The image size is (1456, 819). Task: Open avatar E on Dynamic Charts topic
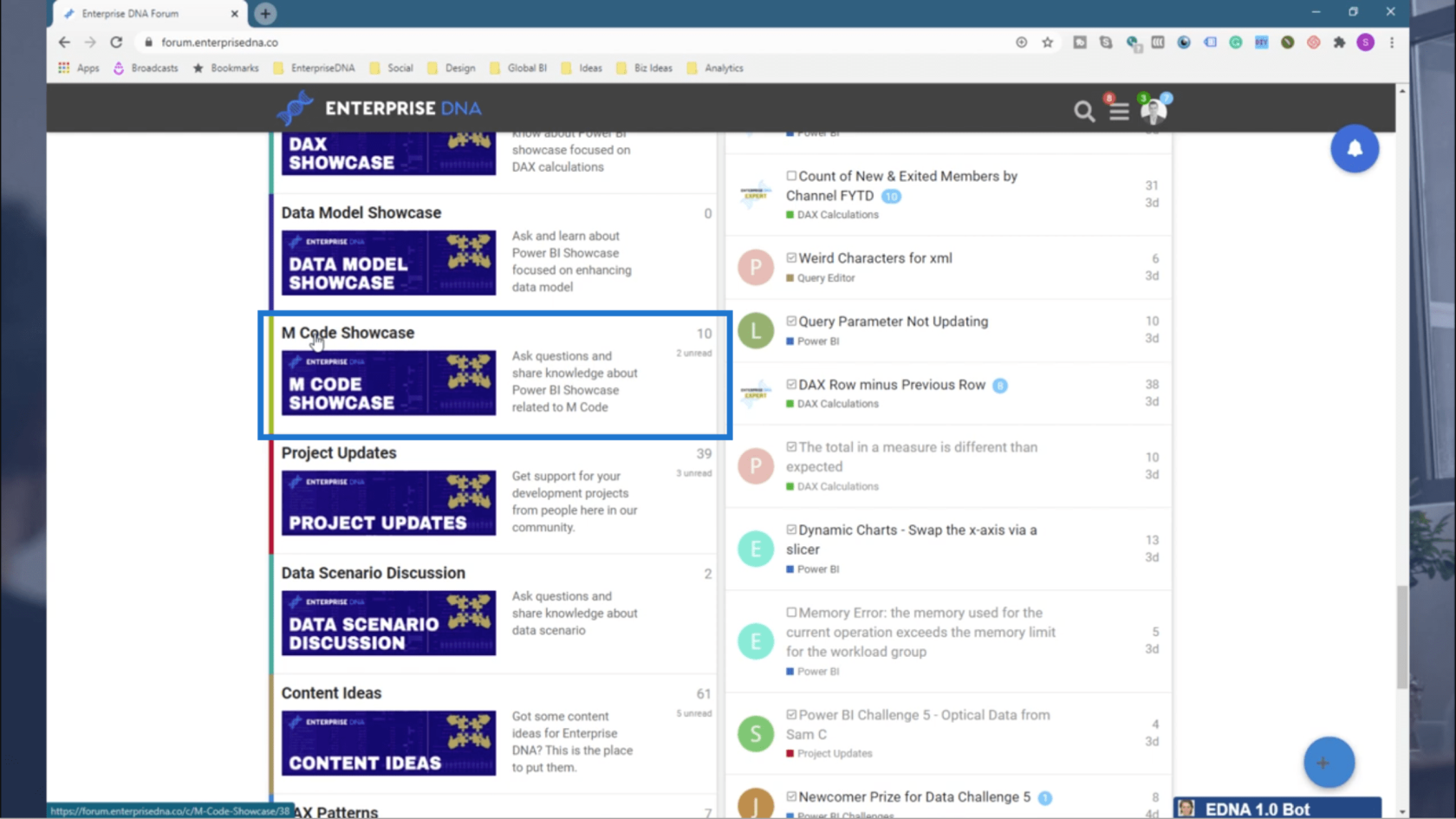pyautogui.click(x=756, y=549)
